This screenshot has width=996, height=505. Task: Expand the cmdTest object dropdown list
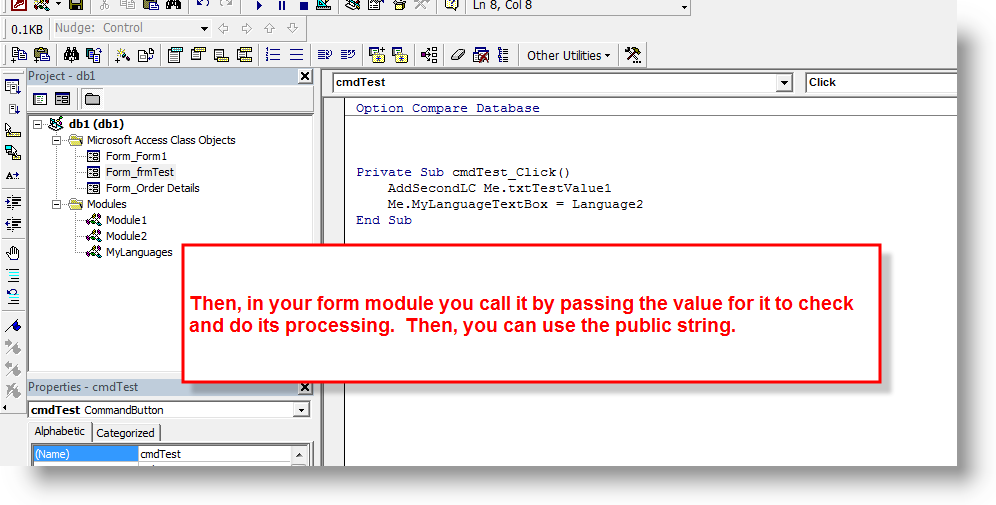tap(783, 83)
